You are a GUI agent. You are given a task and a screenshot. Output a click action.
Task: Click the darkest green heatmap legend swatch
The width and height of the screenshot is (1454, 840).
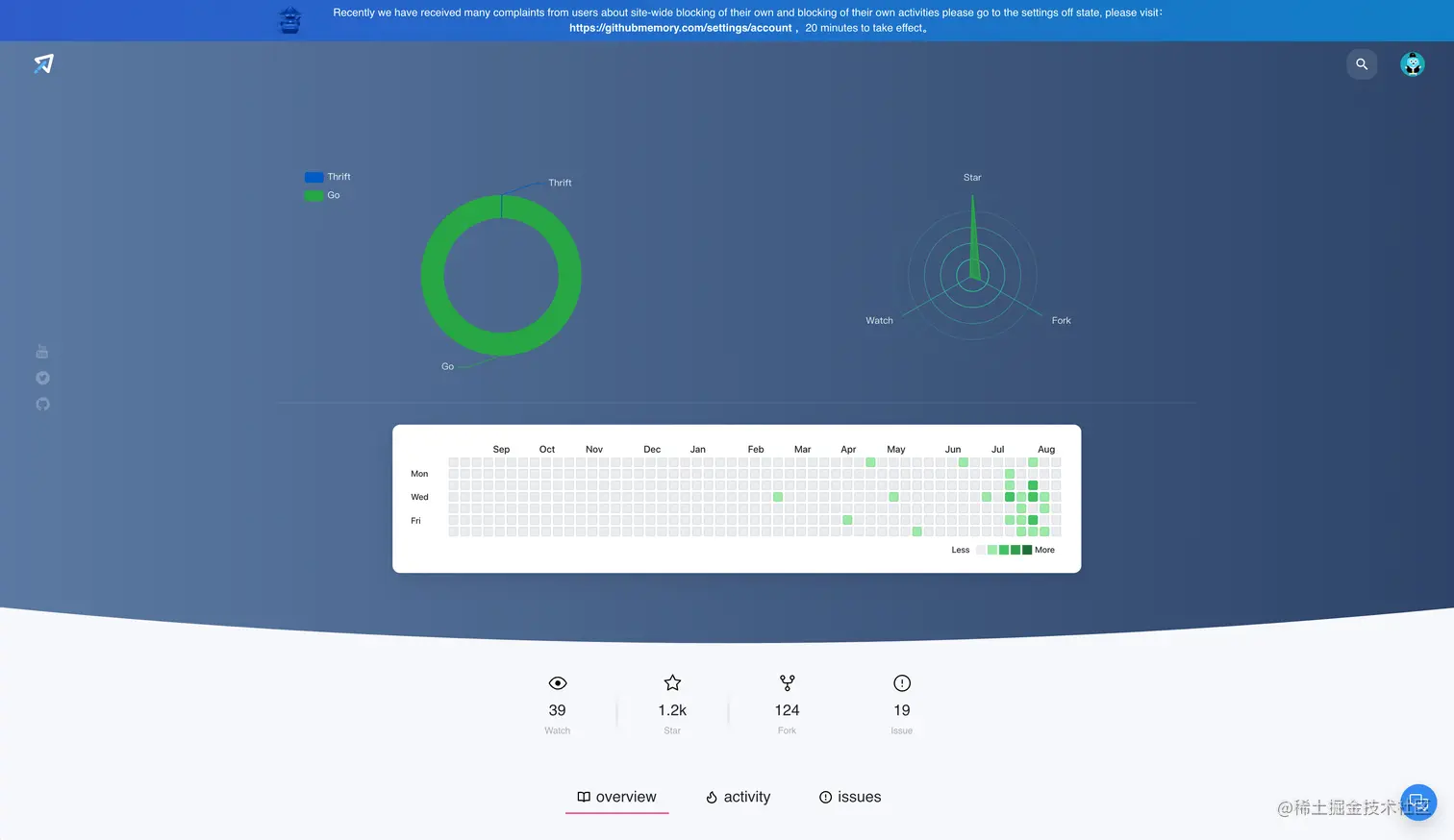tap(1027, 550)
